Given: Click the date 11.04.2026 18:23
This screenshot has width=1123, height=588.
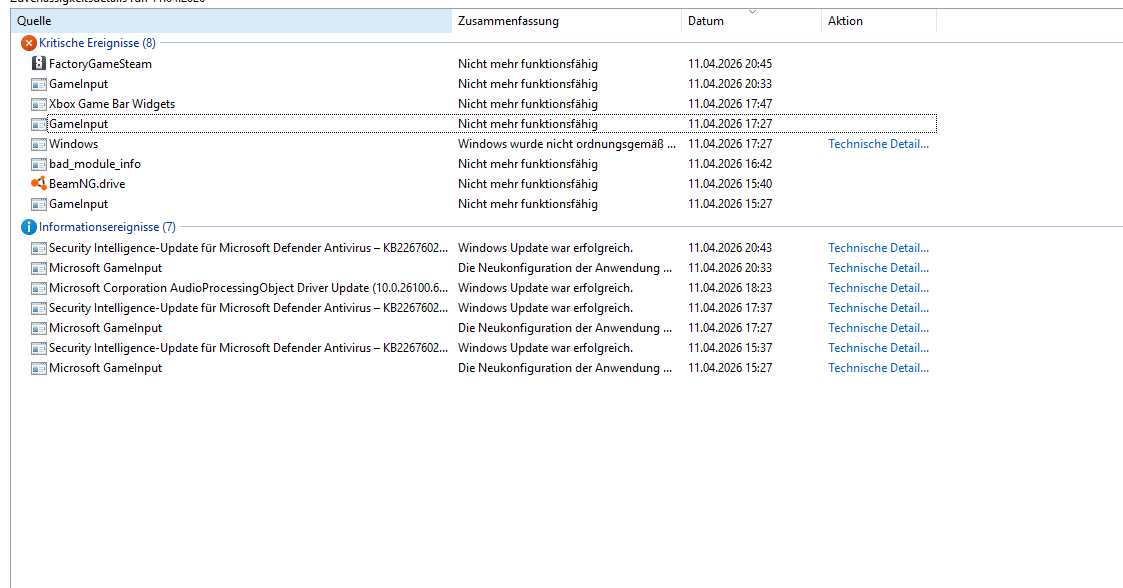Looking at the screenshot, I should pos(730,288).
